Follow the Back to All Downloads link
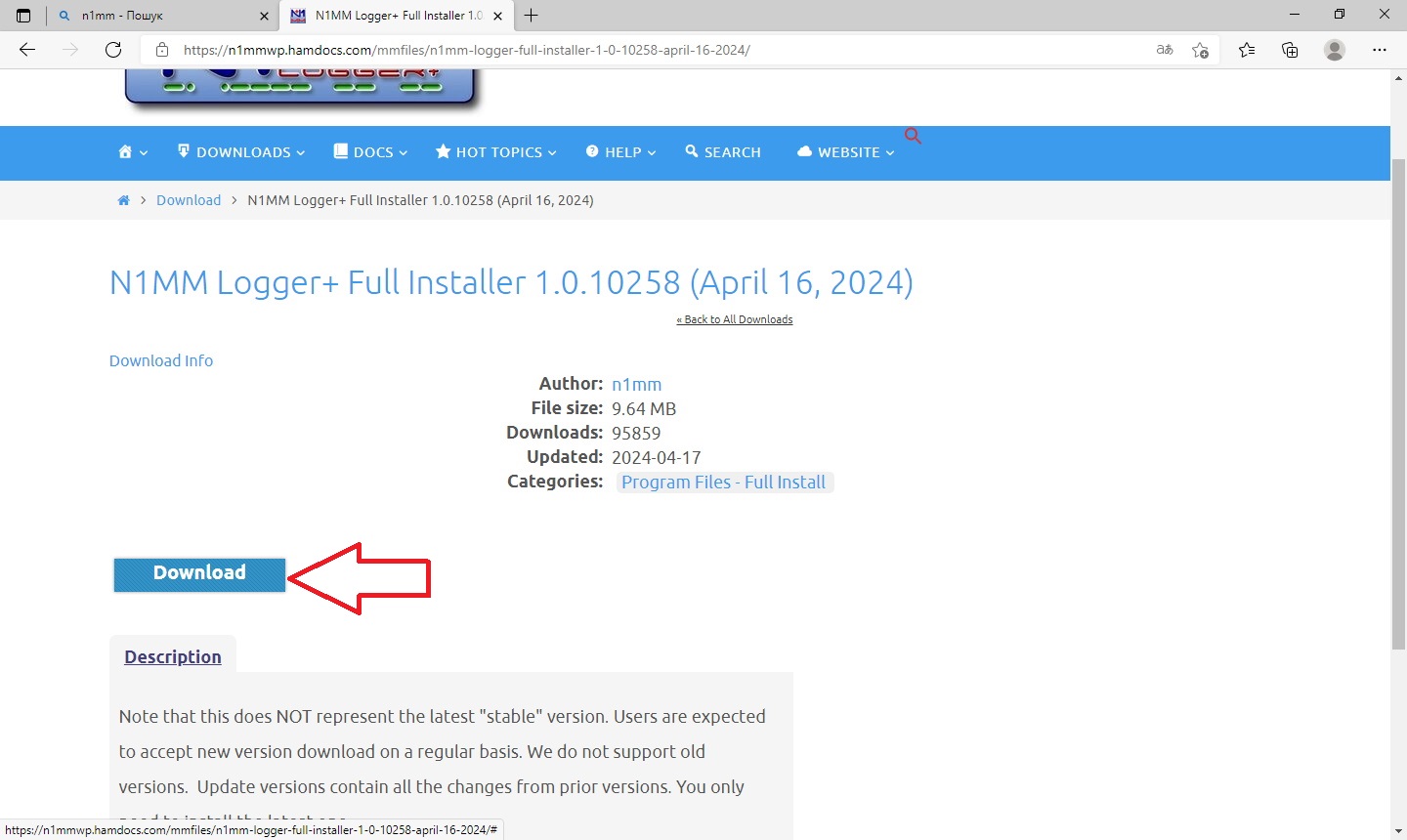Image resolution: width=1407 pixels, height=840 pixels. (735, 319)
